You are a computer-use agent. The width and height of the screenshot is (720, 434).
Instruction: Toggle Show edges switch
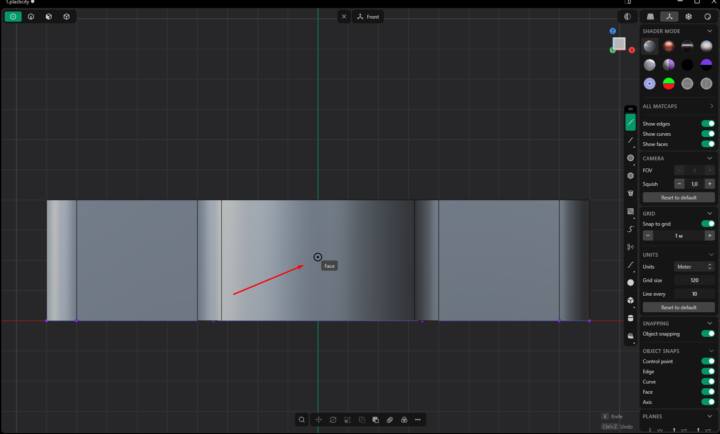[708, 124]
